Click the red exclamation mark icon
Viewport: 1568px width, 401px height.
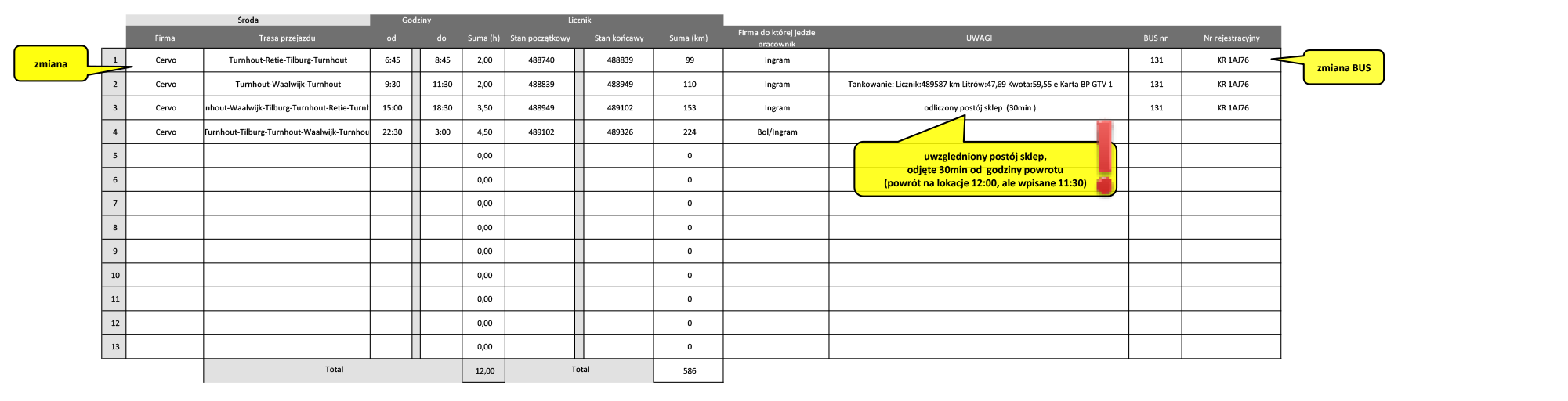[x=1104, y=149]
